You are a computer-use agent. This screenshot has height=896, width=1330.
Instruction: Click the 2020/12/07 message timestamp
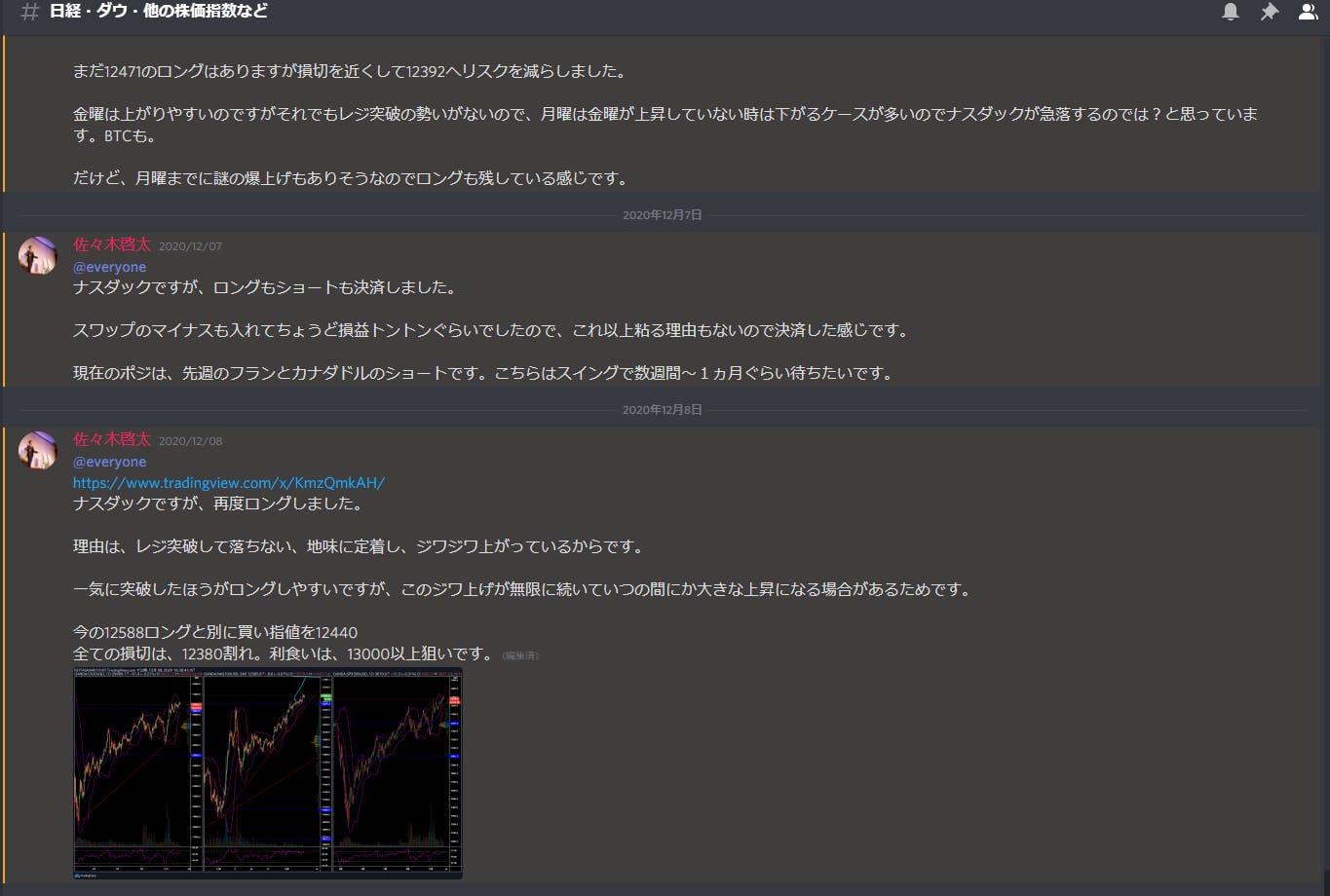(190, 246)
